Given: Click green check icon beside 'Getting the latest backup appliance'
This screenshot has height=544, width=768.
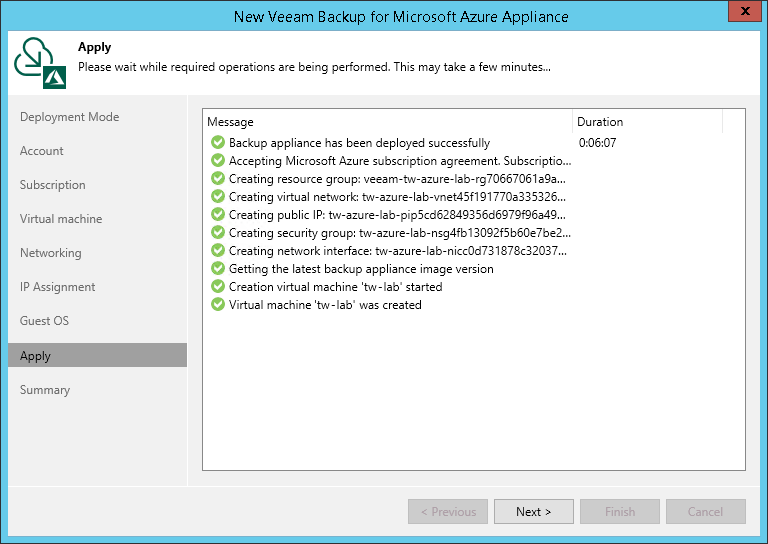Looking at the screenshot, I should [x=217, y=268].
